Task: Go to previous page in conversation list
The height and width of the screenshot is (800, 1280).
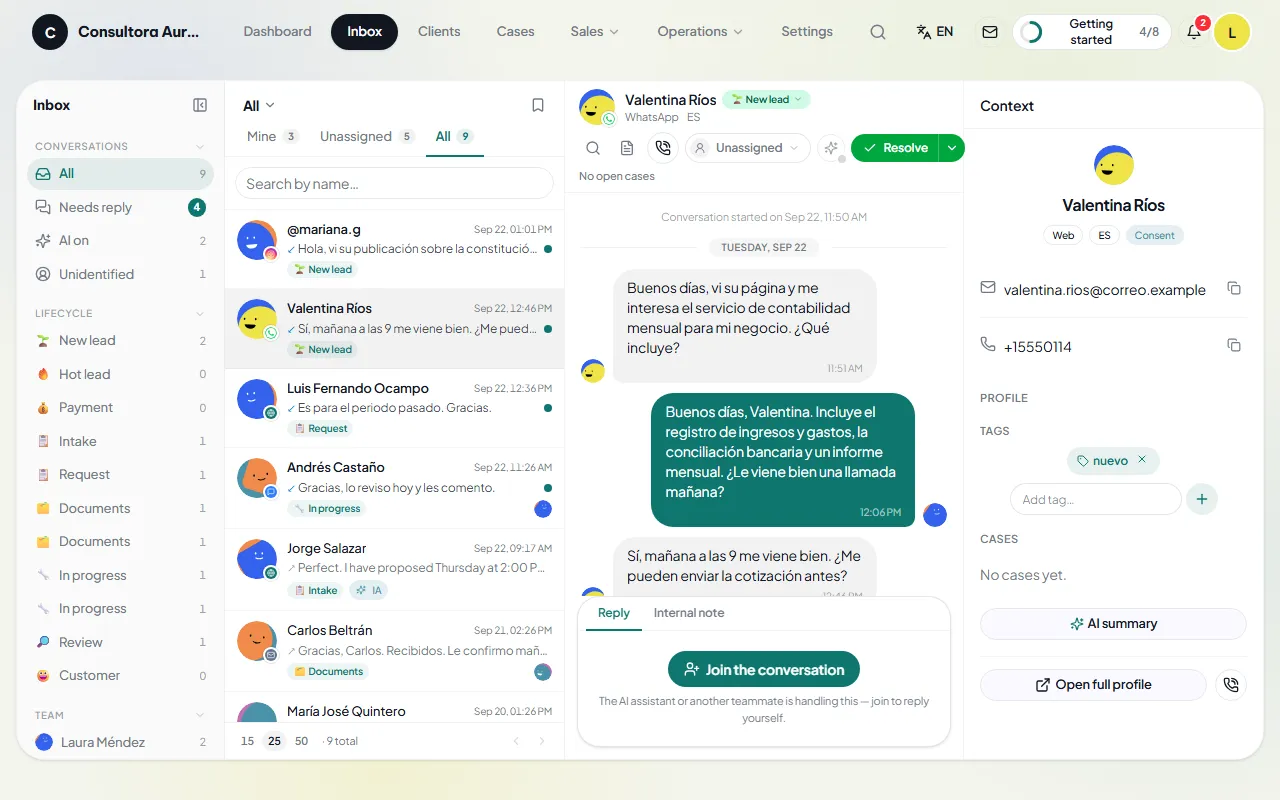Action: coord(516,741)
